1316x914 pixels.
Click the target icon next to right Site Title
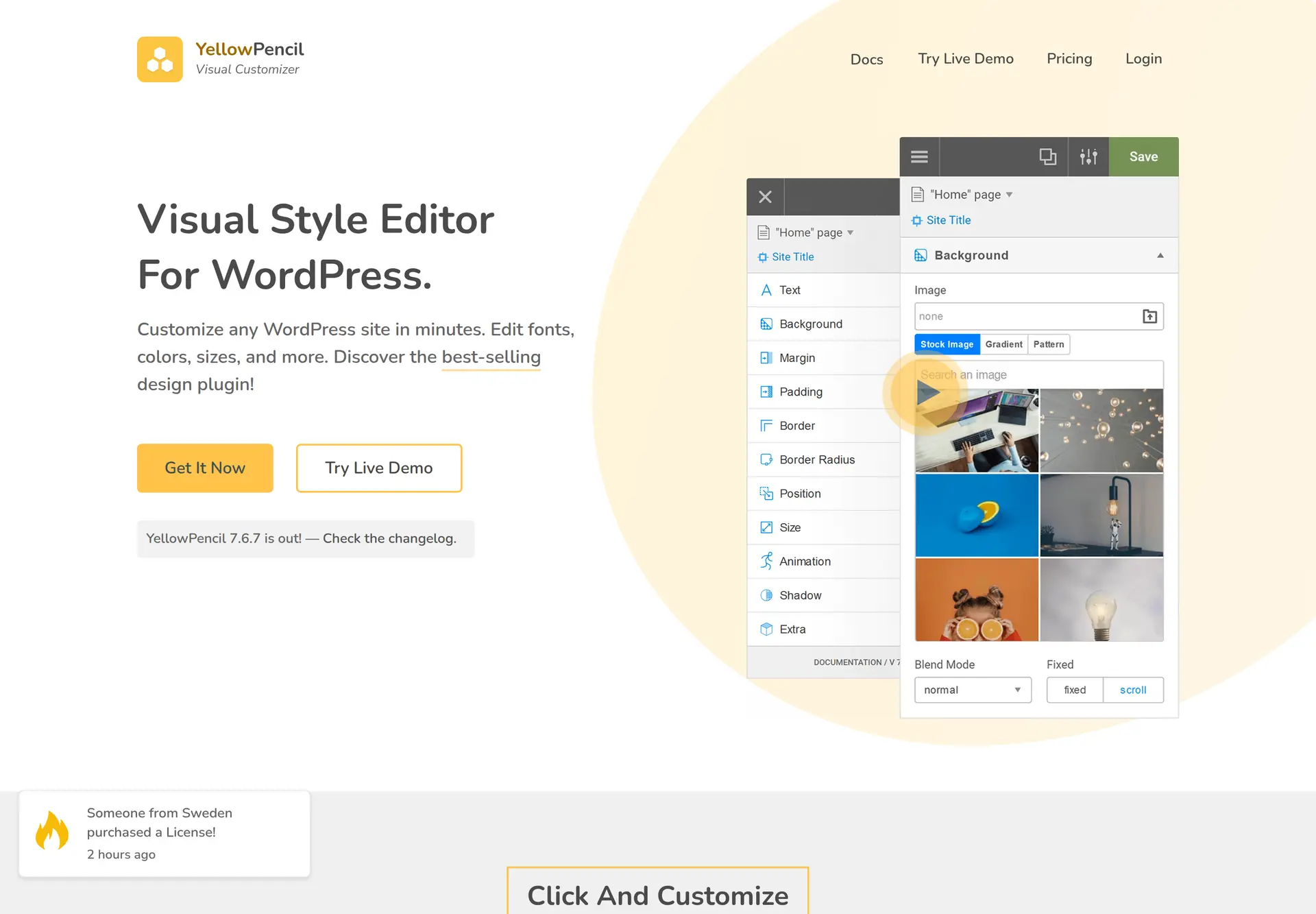coord(916,220)
